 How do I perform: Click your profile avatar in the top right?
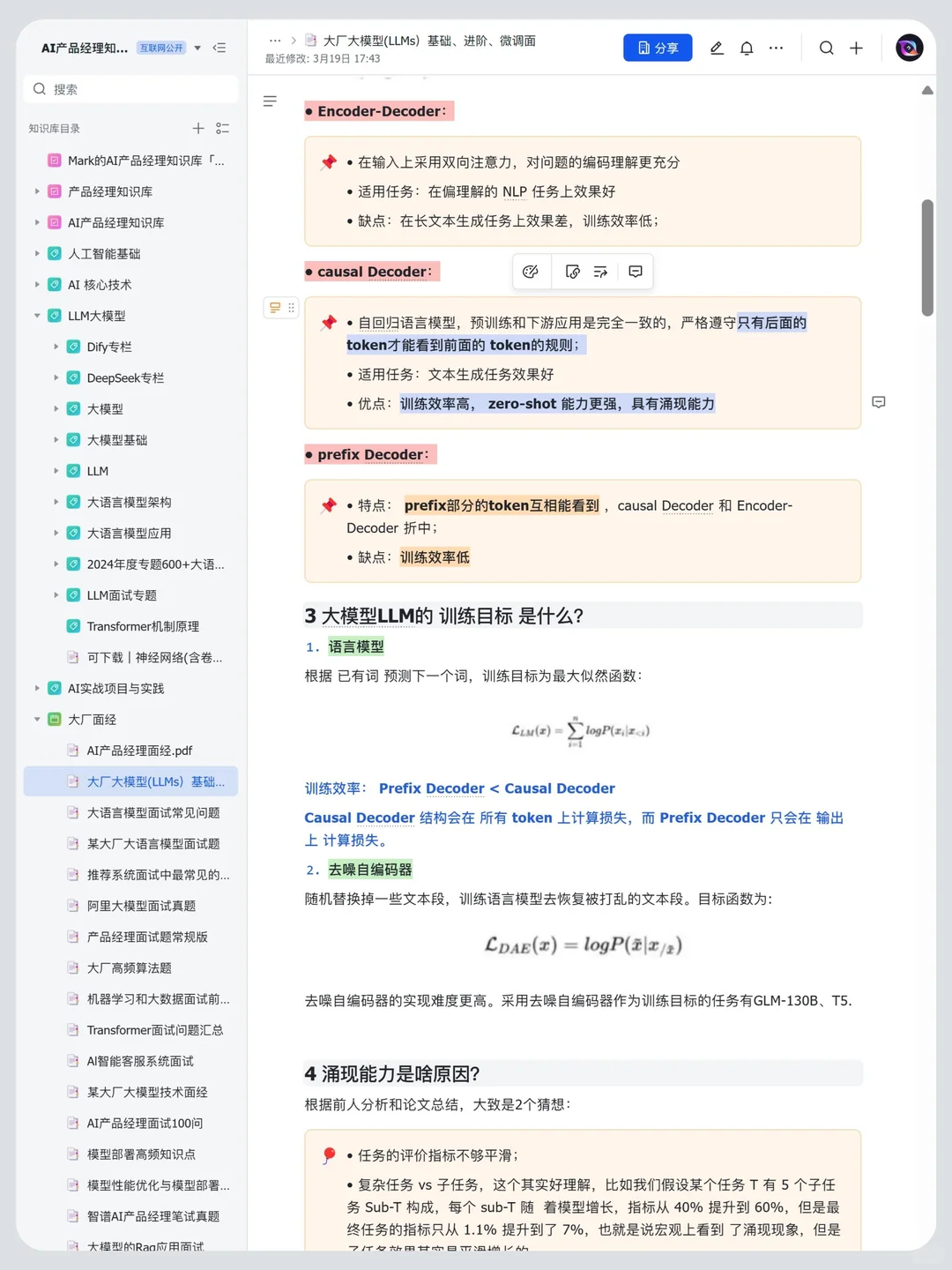909,48
